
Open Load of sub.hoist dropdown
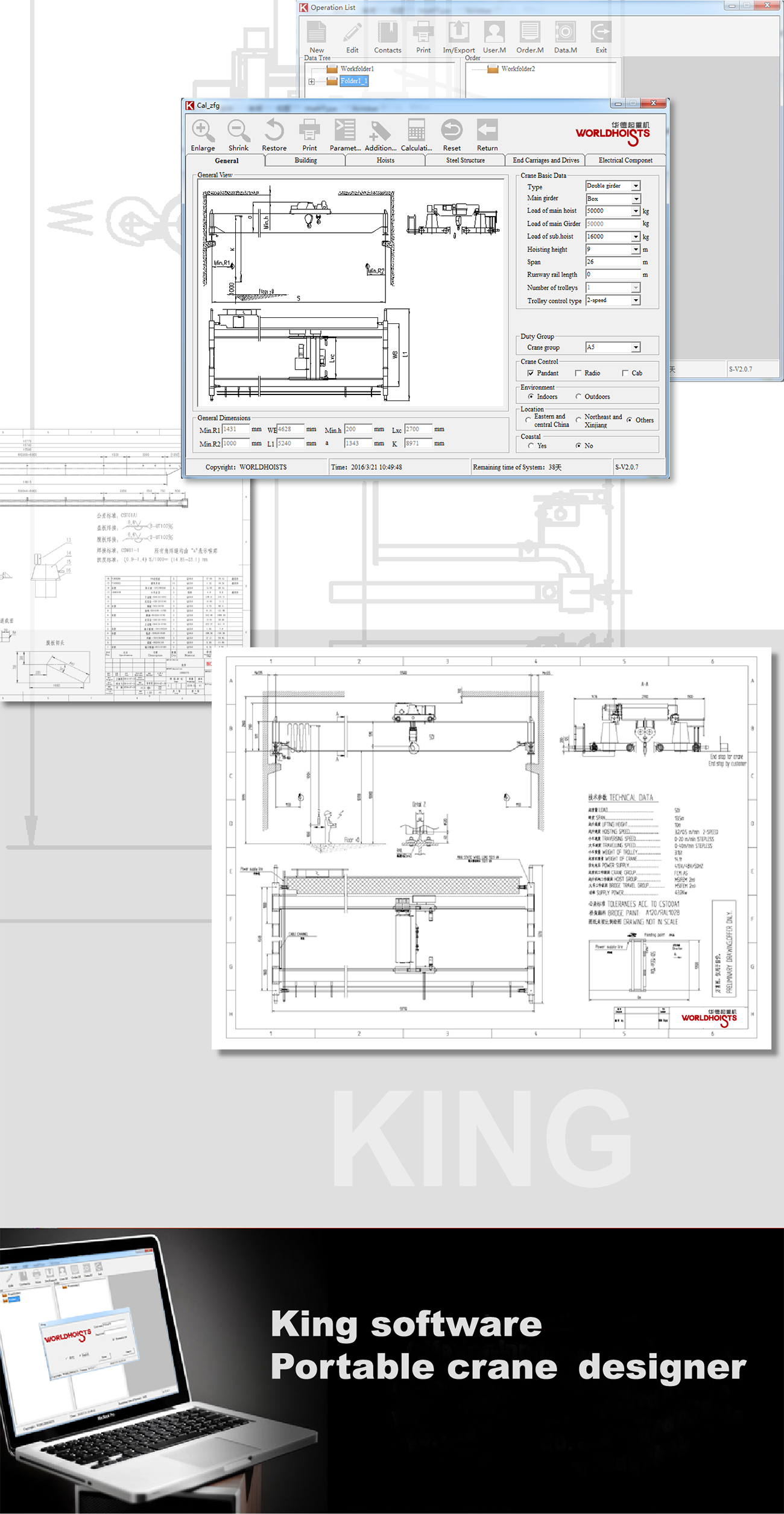pyautogui.click(x=636, y=237)
